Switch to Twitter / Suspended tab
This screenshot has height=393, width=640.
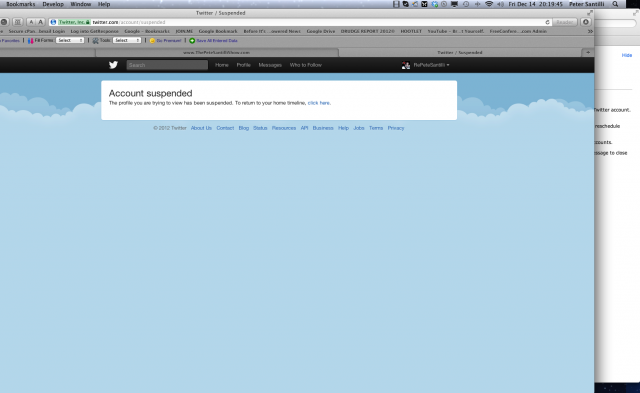tap(460, 53)
